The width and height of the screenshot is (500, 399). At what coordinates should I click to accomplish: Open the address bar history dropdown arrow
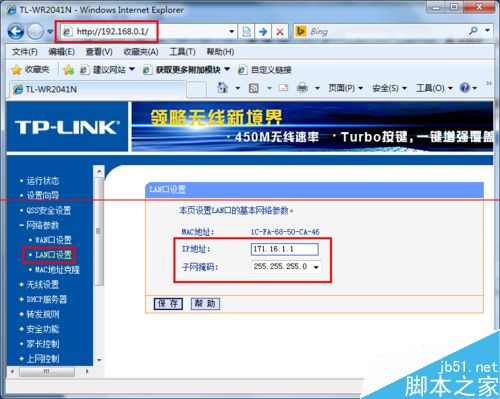point(232,32)
